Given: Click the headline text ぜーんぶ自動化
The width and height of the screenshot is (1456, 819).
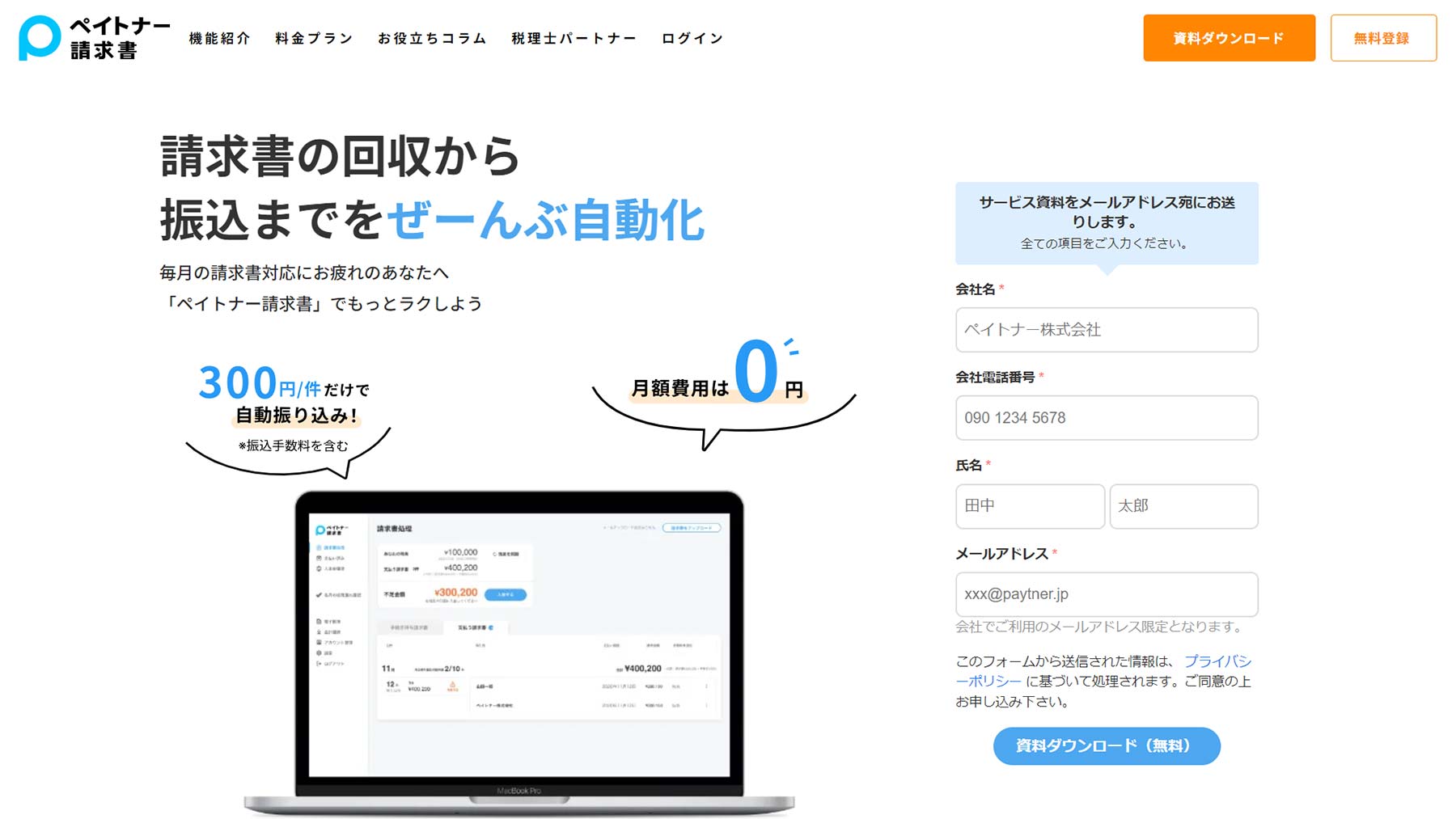Looking at the screenshot, I should [x=546, y=220].
